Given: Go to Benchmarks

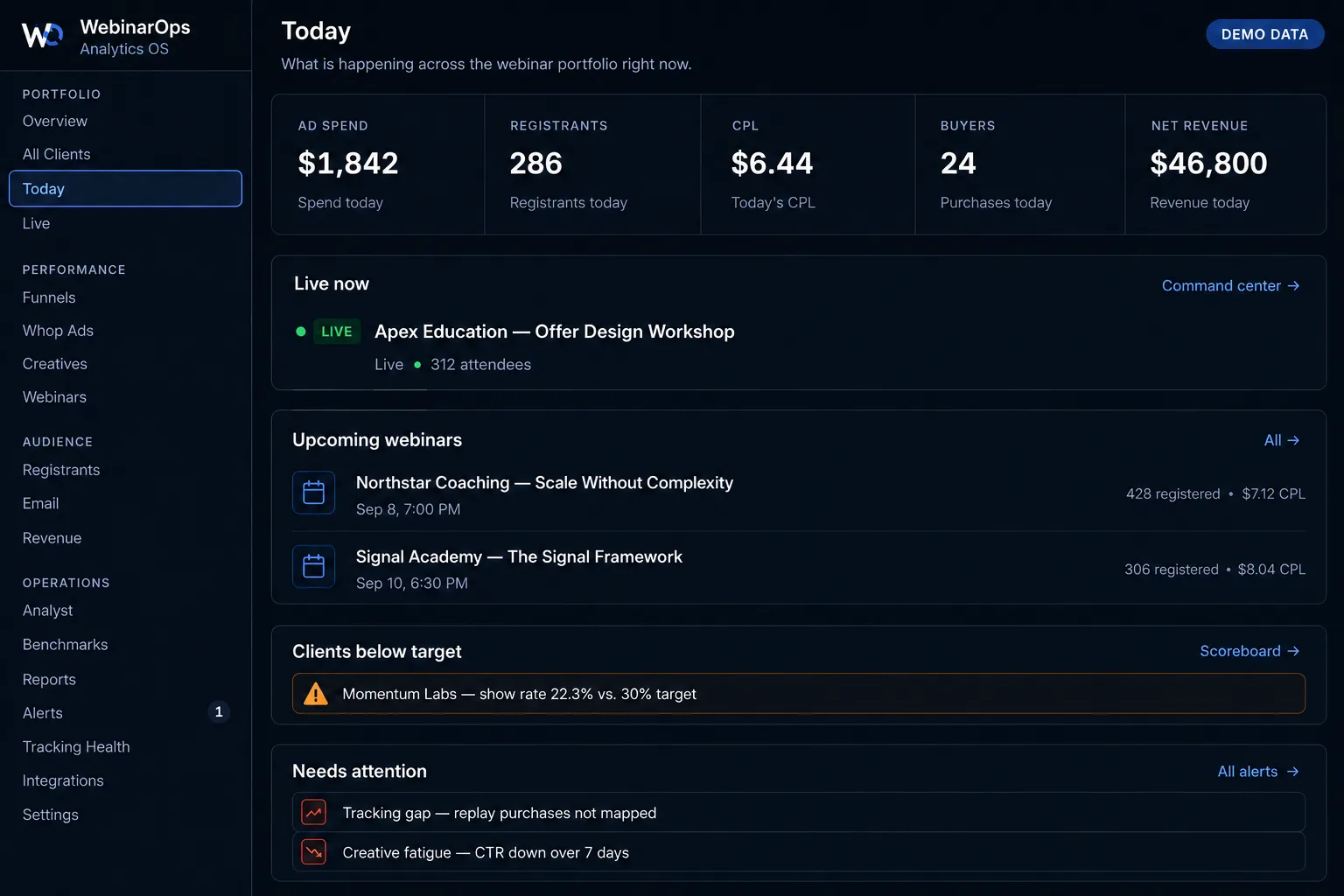Looking at the screenshot, I should 66,645.
